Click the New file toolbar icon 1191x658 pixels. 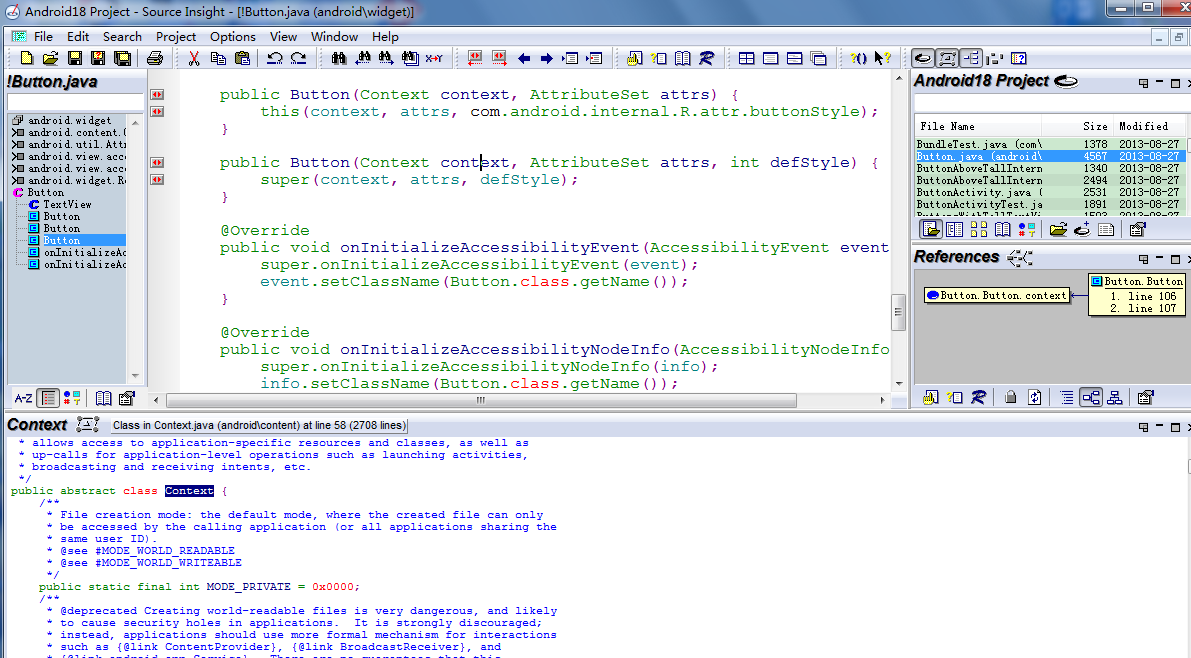tap(27, 59)
